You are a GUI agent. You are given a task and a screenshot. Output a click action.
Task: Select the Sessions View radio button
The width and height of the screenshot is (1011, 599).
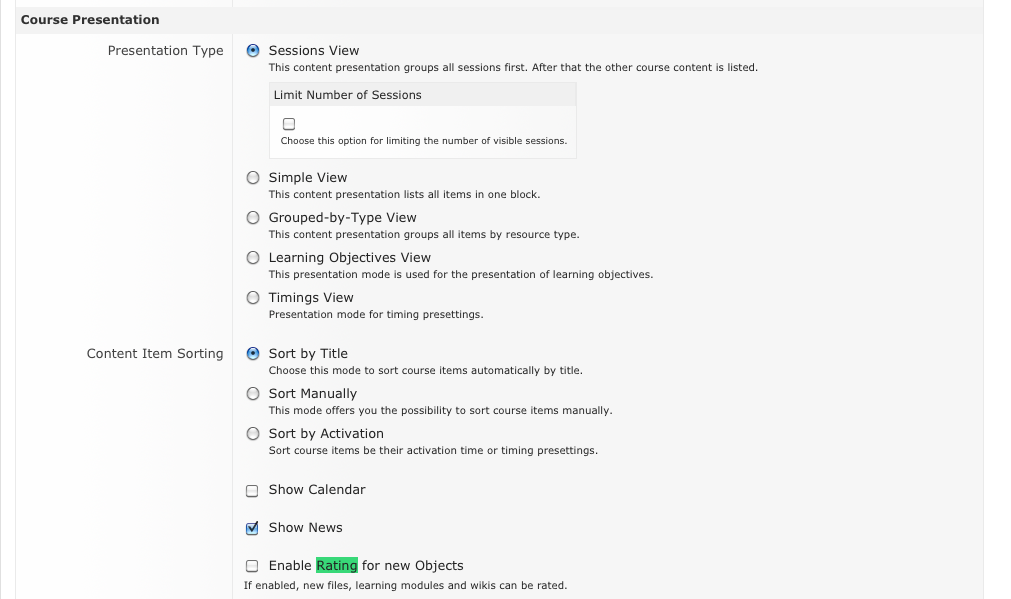[x=253, y=51]
